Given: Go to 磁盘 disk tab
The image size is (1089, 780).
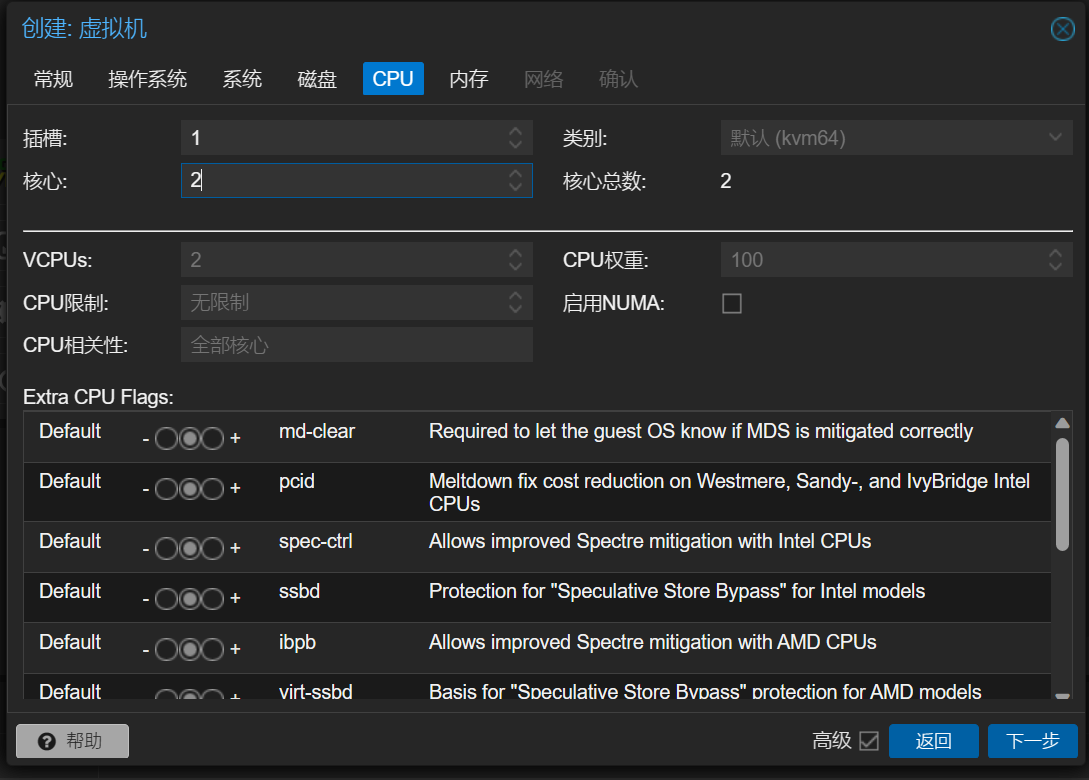Looking at the screenshot, I should tap(317, 79).
